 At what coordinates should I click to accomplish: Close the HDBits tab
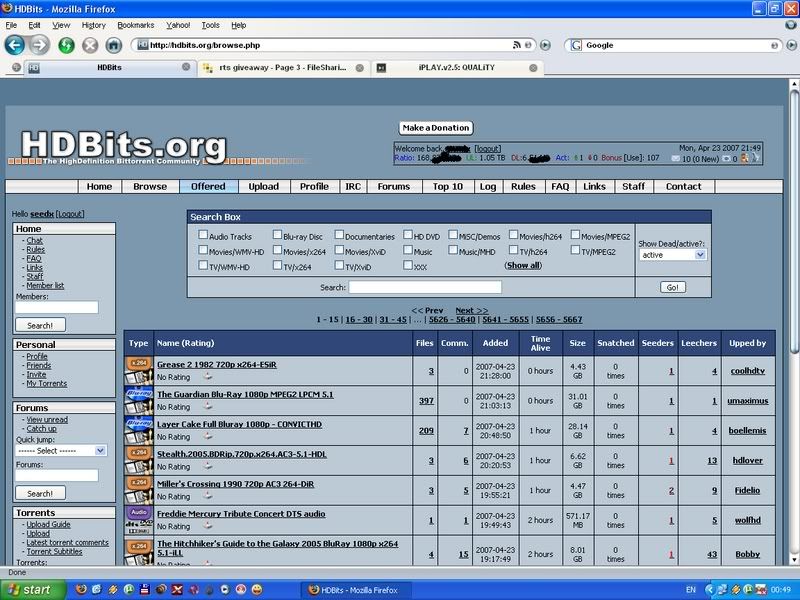[x=186, y=67]
